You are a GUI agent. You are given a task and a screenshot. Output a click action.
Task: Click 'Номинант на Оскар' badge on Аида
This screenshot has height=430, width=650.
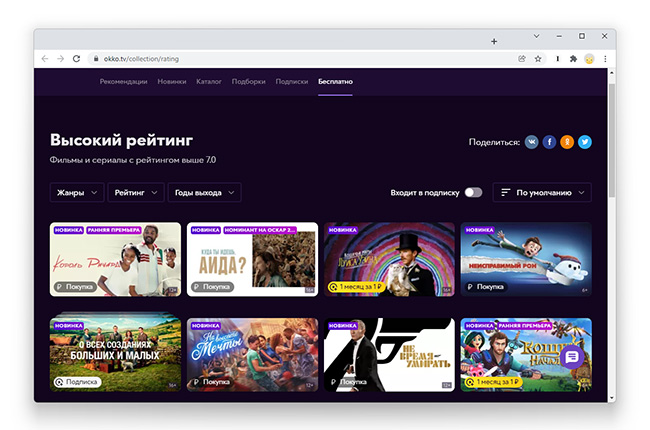coord(260,230)
